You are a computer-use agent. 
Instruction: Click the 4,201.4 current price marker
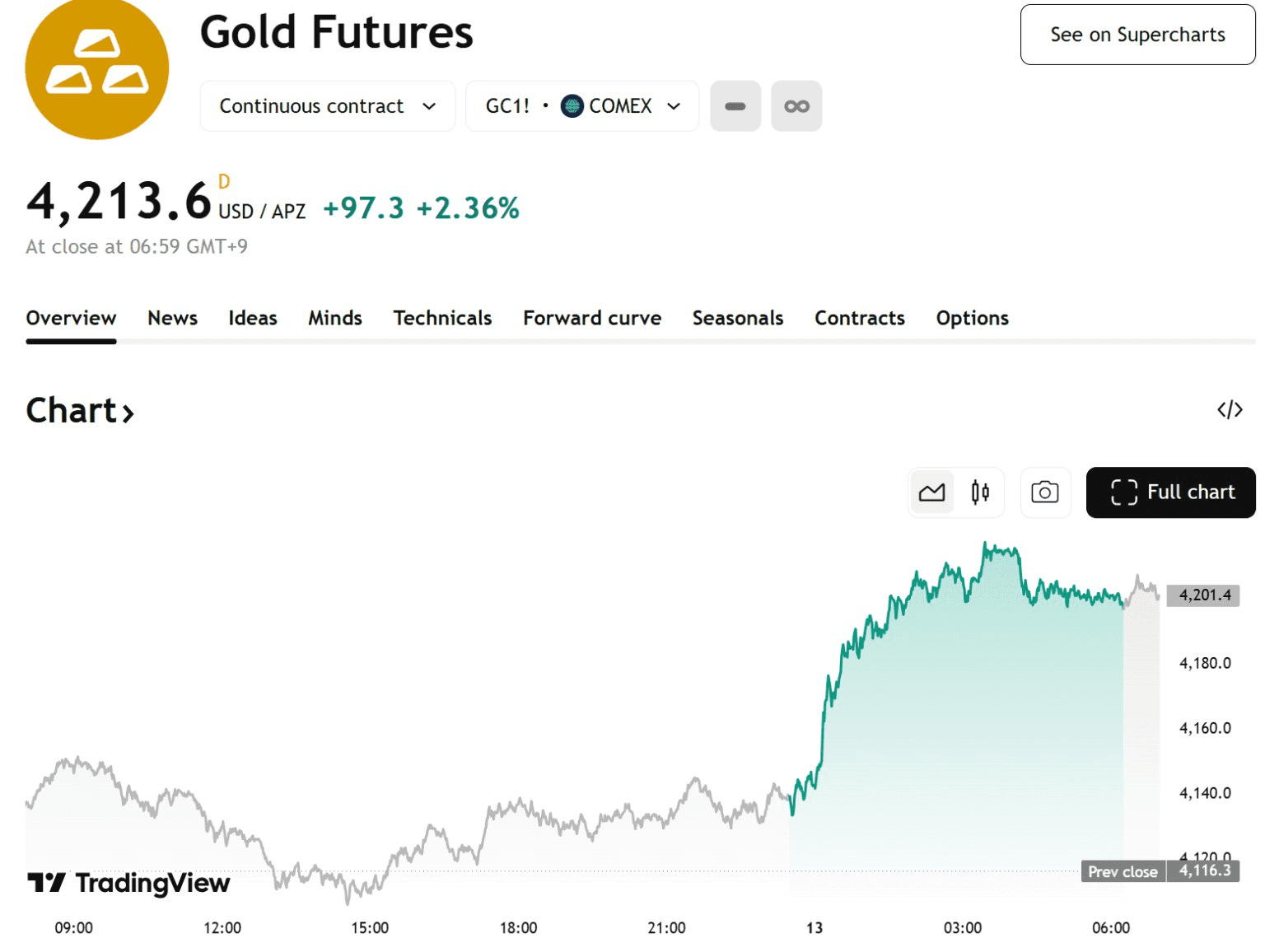pyautogui.click(x=1204, y=595)
